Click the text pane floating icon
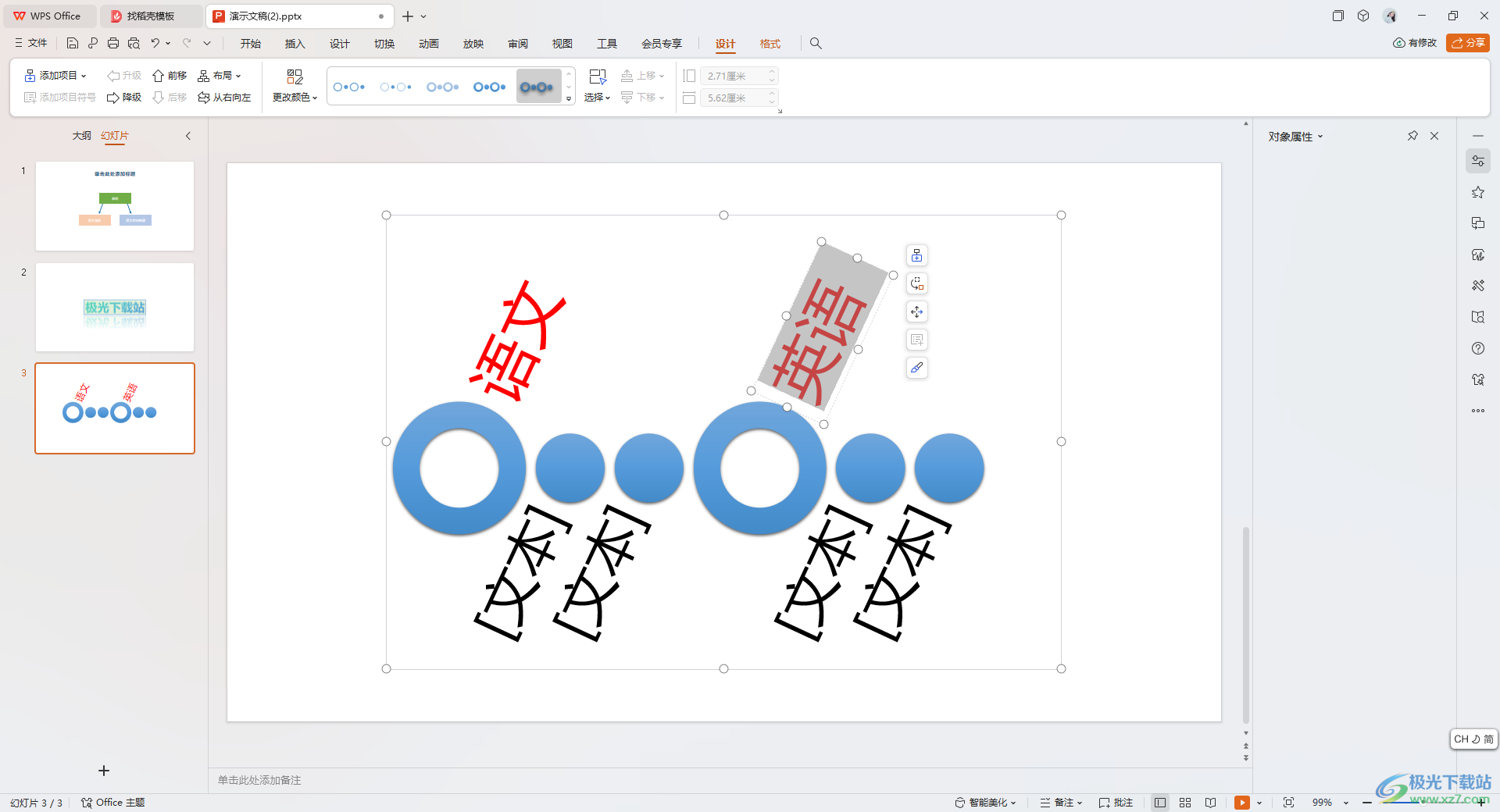The image size is (1500, 812). click(x=917, y=340)
